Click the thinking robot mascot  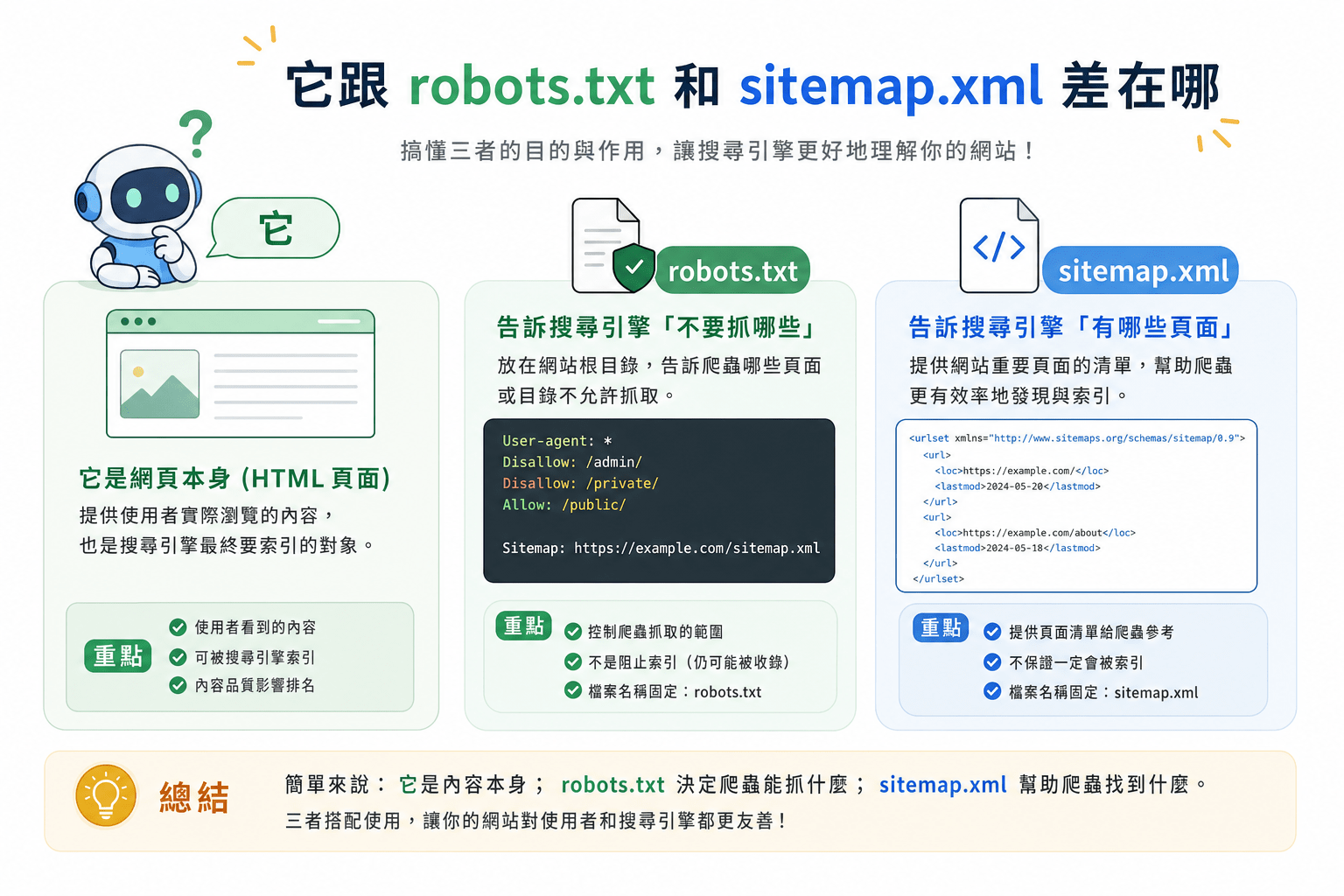pos(137,217)
